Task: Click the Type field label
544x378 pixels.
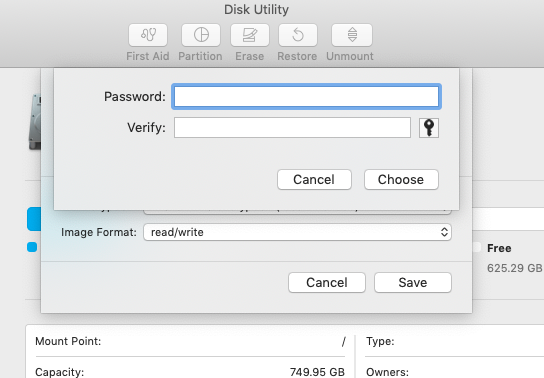Action: tap(380, 341)
